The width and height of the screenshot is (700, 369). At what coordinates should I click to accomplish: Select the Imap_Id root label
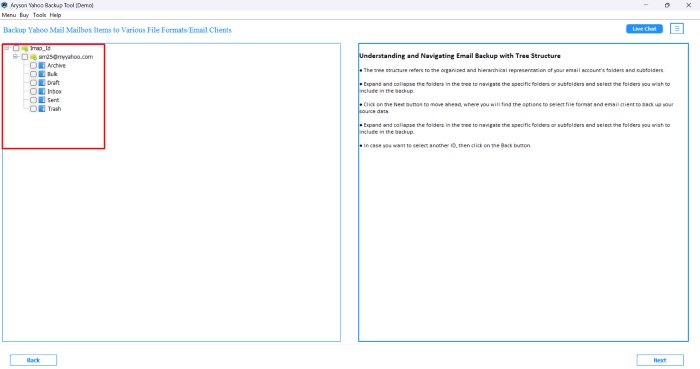pos(40,48)
